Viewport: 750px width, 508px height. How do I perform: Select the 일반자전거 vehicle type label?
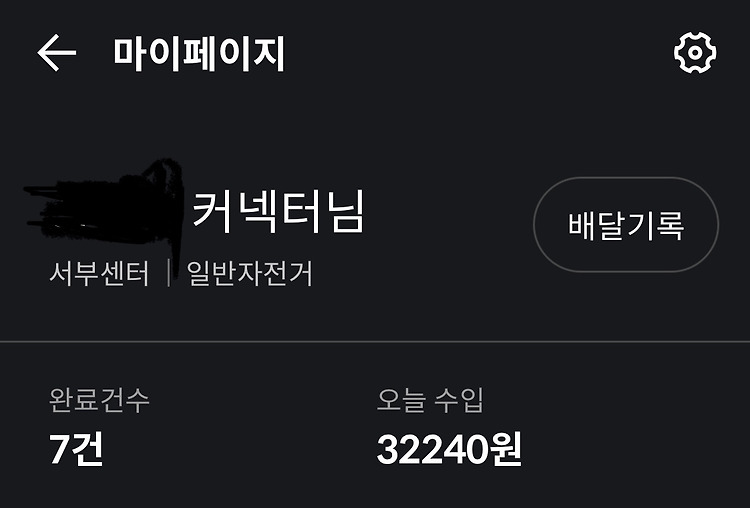pos(249,274)
